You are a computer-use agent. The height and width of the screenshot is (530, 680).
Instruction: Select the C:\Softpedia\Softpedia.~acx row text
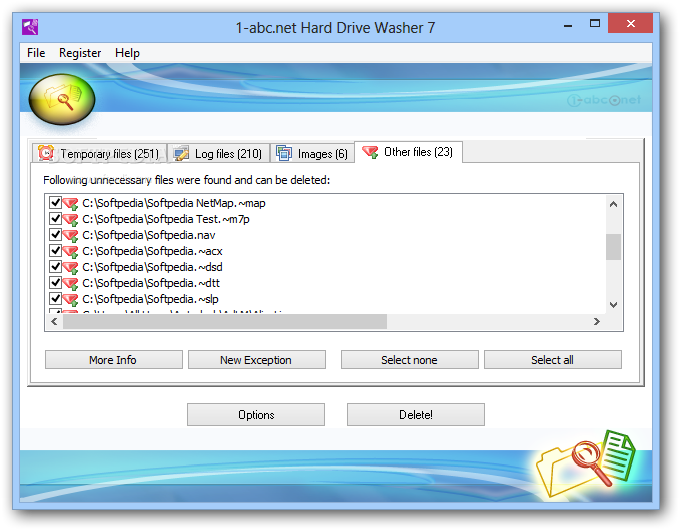[152, 251]
